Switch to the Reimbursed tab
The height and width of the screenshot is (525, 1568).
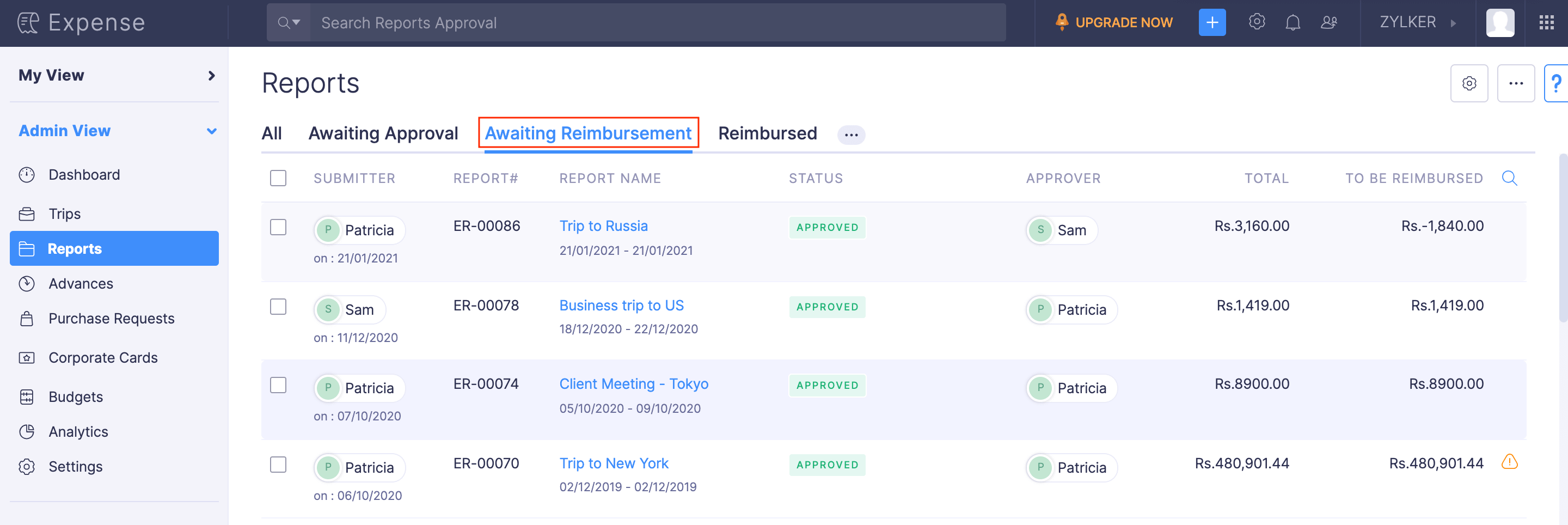tap(768, 133)
